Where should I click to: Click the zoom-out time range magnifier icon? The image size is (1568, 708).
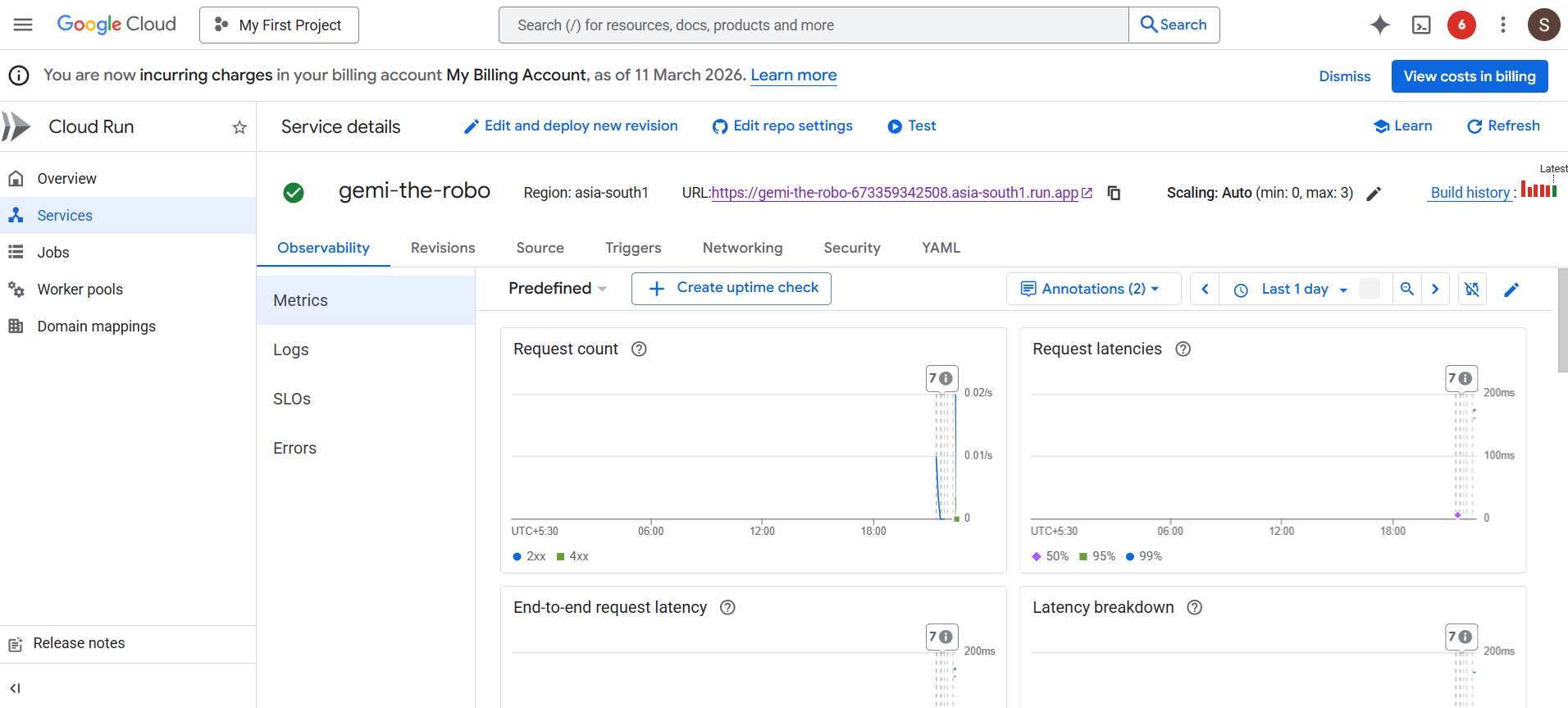[x=1406, y=289]
